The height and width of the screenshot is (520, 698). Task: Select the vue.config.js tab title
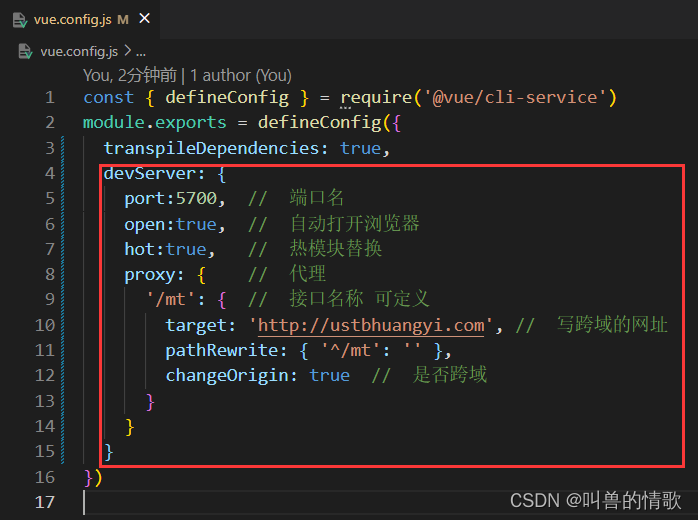click(73, 20)
